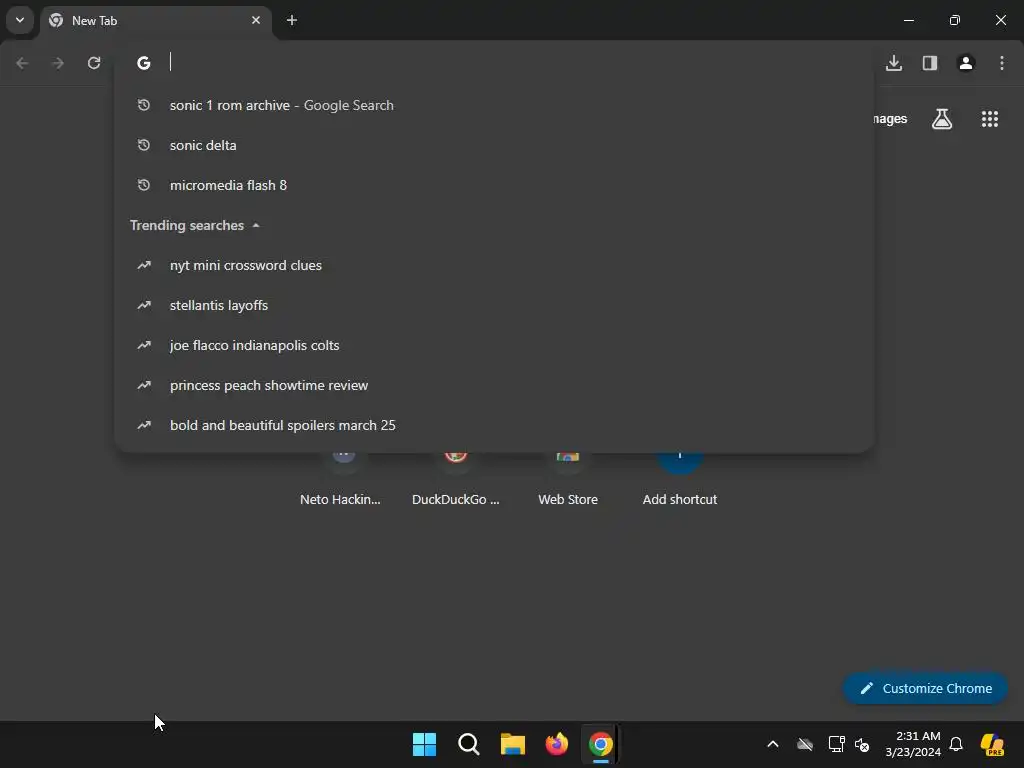Open the clock showing 2:31 AM
This screenshot has height=768, width=1024.
click(x=912, y=744)
